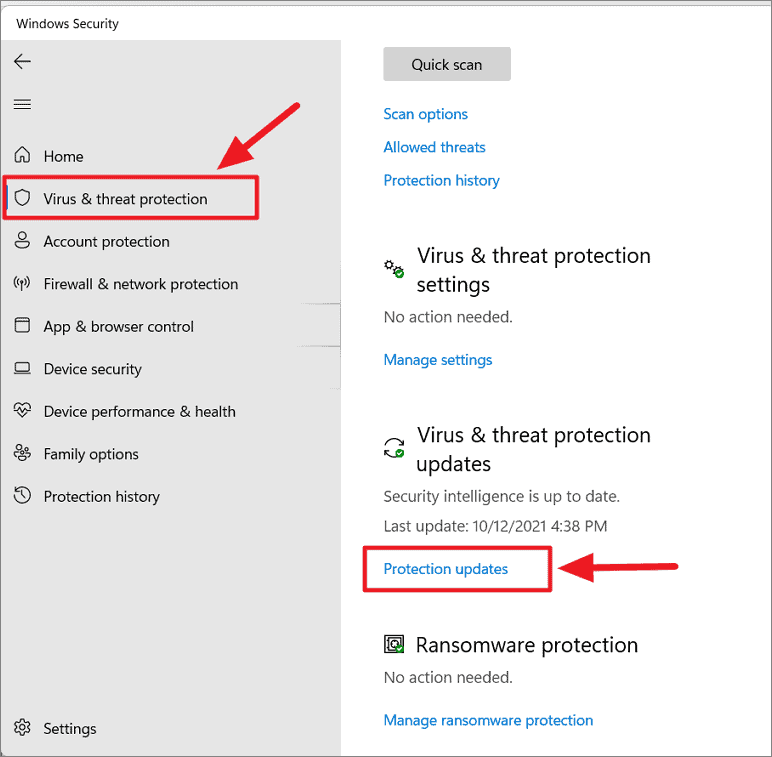This screenshot has height=757, width=772.
Task: Click the gears icon beside protection settings
Action: (x=394, y=269)
